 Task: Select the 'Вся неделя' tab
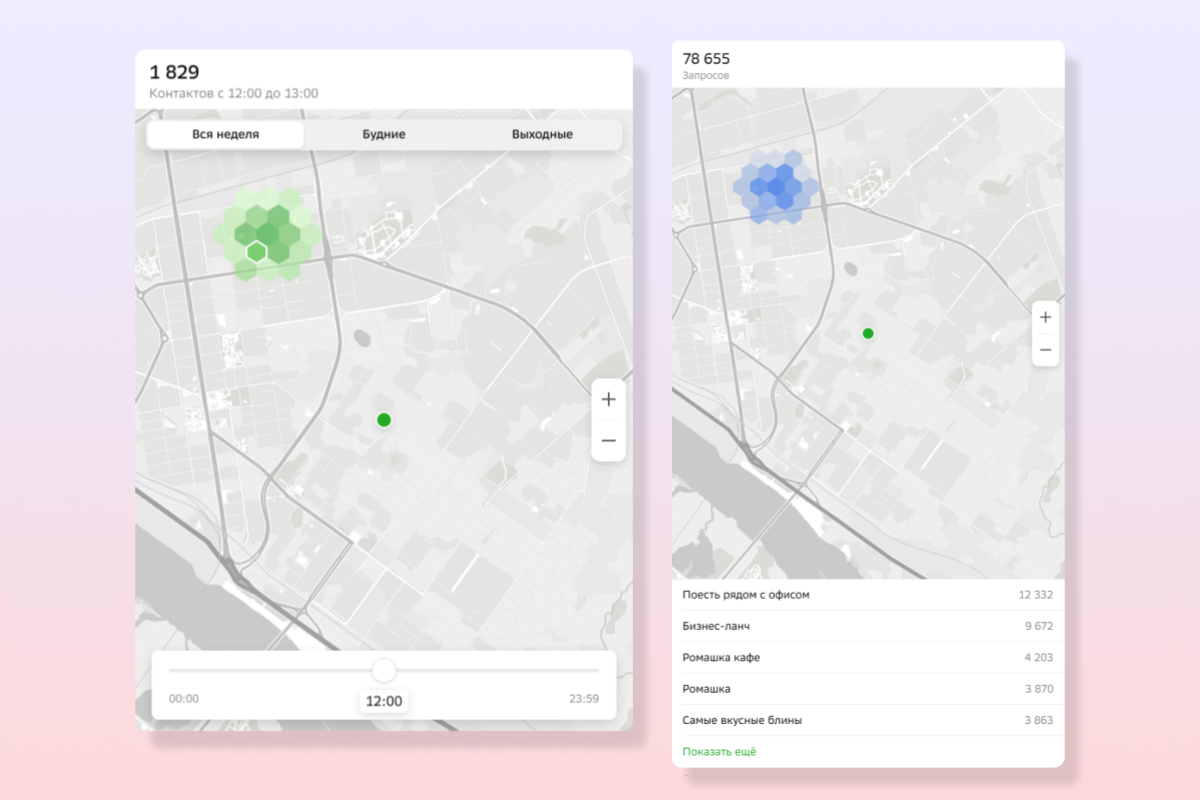click(x=226, y=134)
